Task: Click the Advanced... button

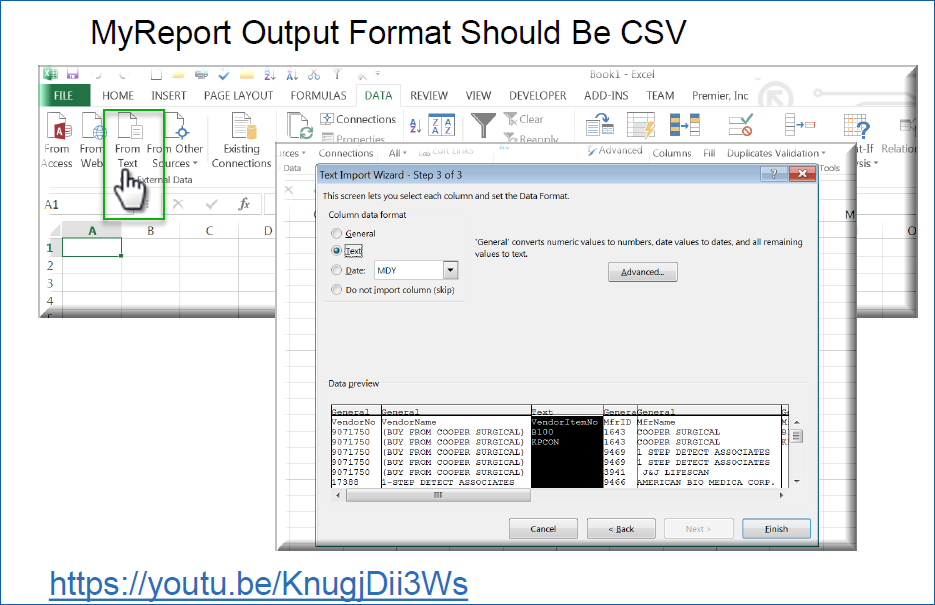Action: 642,272
